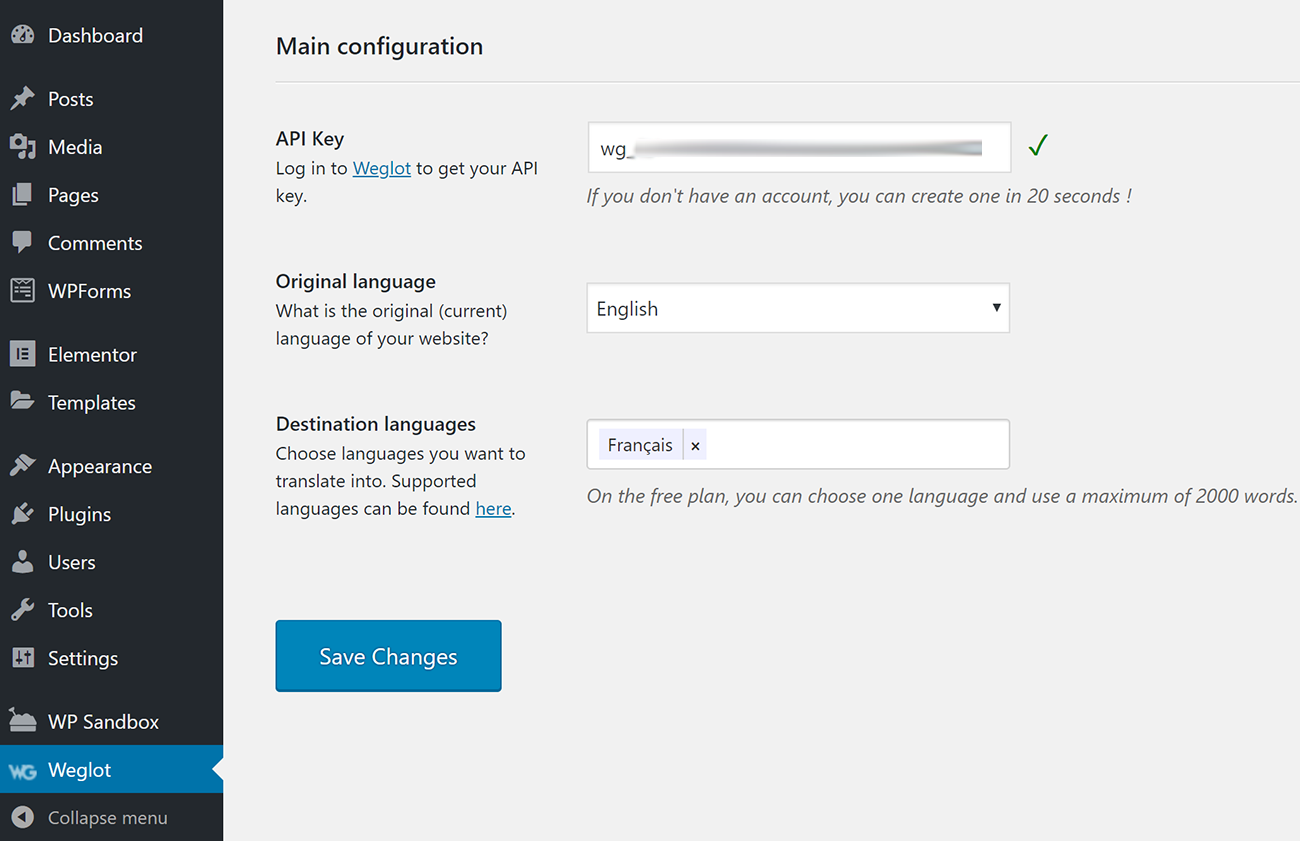Viewport: 1300px width, 841px height.
Task: Follow the Weglot login link
Action: [x=382, y=168]
